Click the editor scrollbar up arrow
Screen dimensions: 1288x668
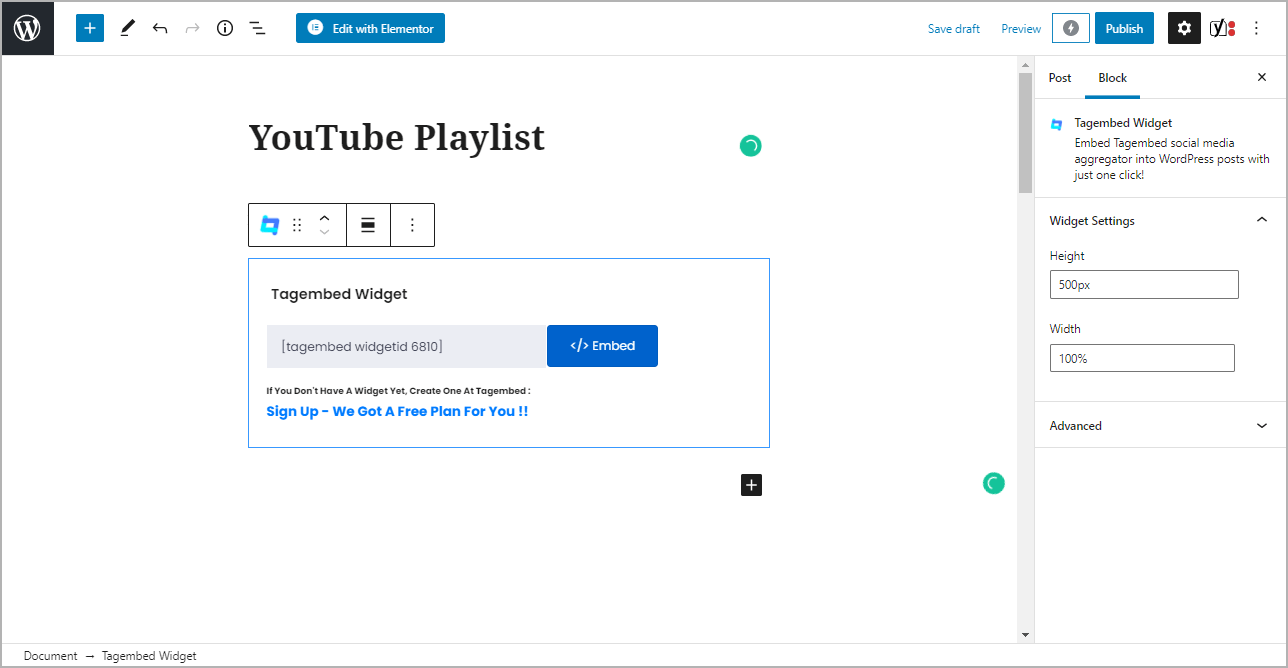(1025, 65)
